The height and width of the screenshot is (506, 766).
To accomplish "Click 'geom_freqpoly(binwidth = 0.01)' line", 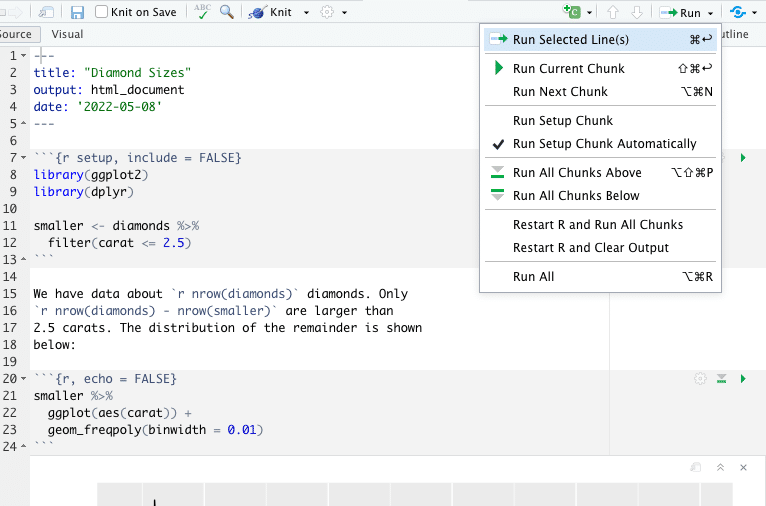I will tap(155, 430).
